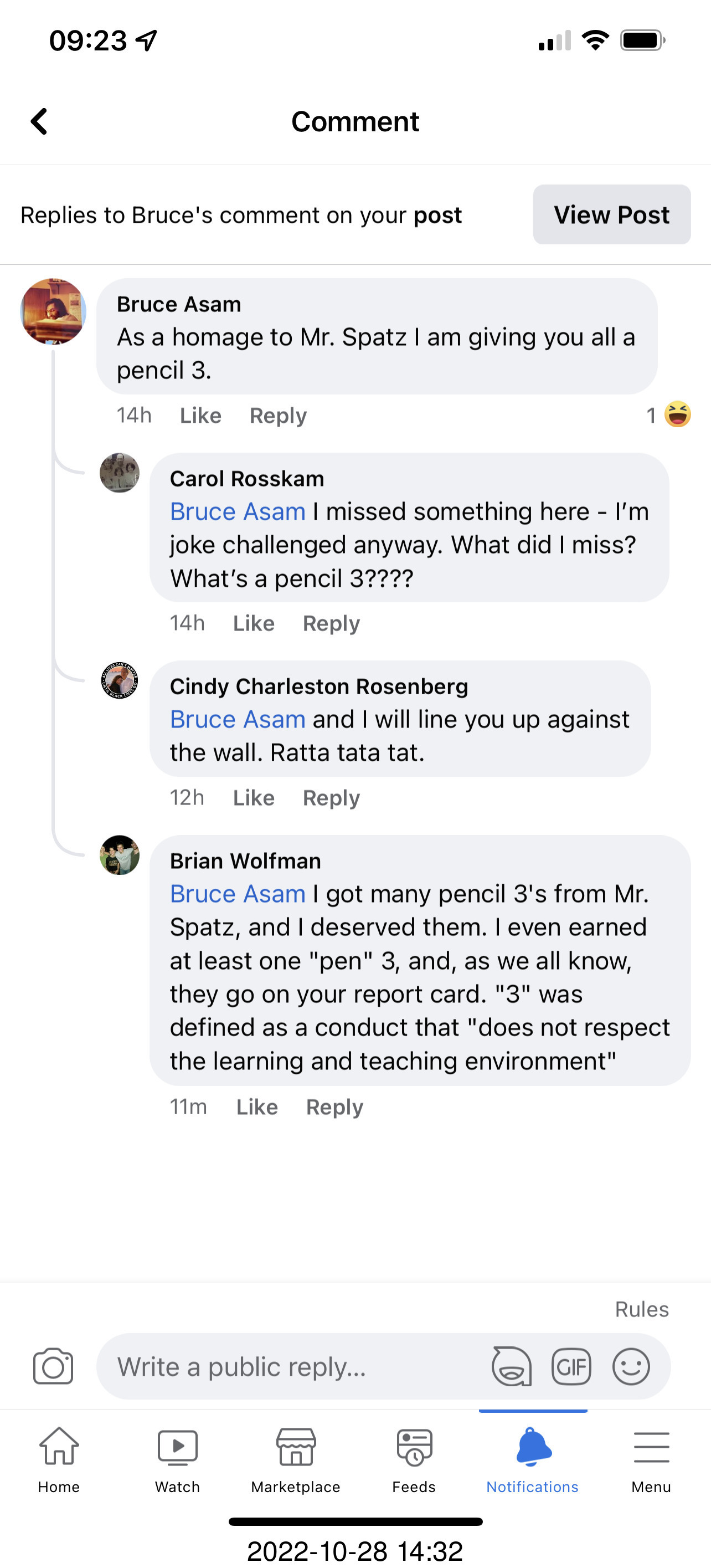
Task: Select the Notifications tab
Action: [532, 1459]
